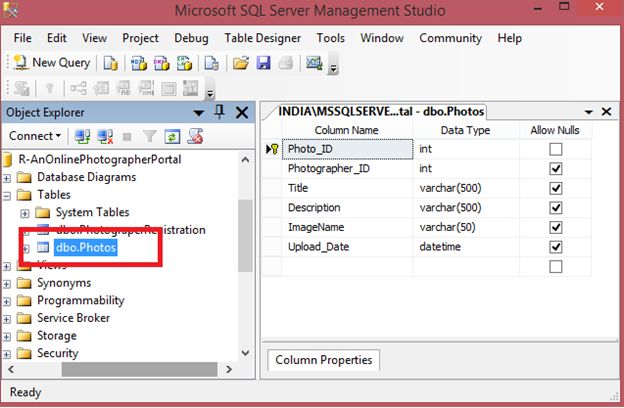This screenshot has height=408, width=624.
Task: Click the SQL Server Compact Query icon
Action: [211, 63]
